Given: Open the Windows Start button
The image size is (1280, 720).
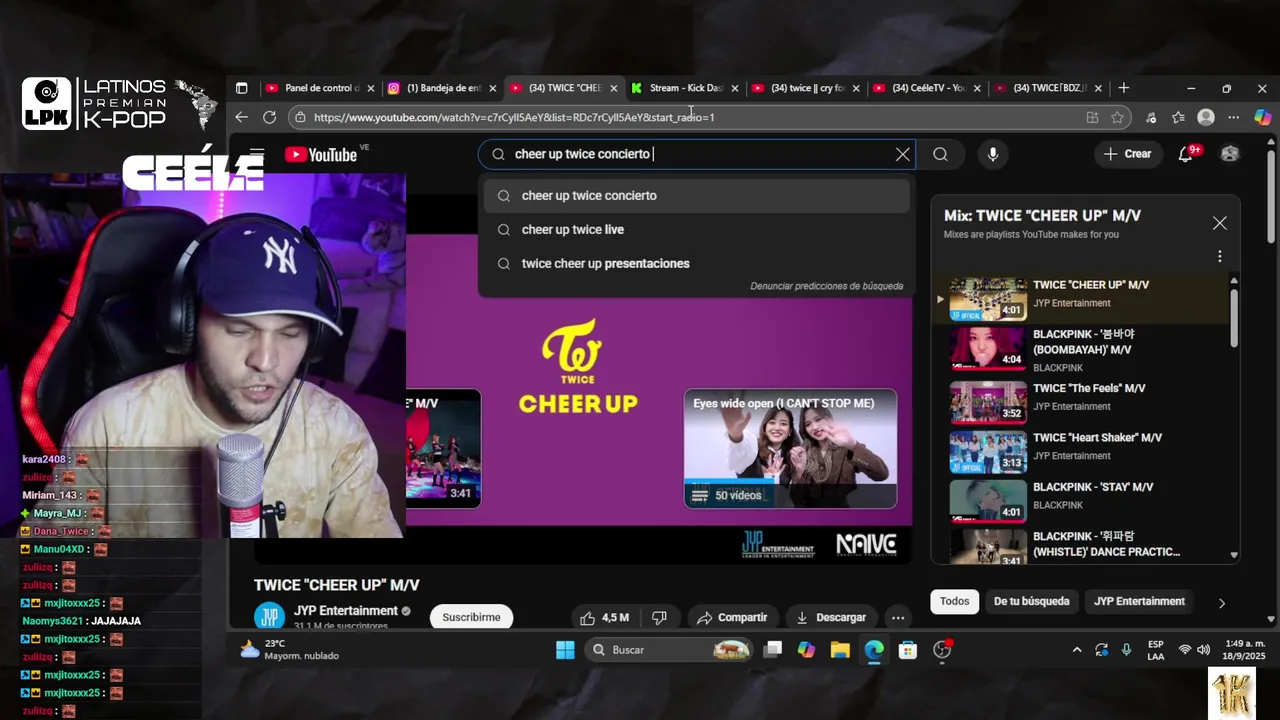Looking at the screenshot, I should [x=565, y=650].
